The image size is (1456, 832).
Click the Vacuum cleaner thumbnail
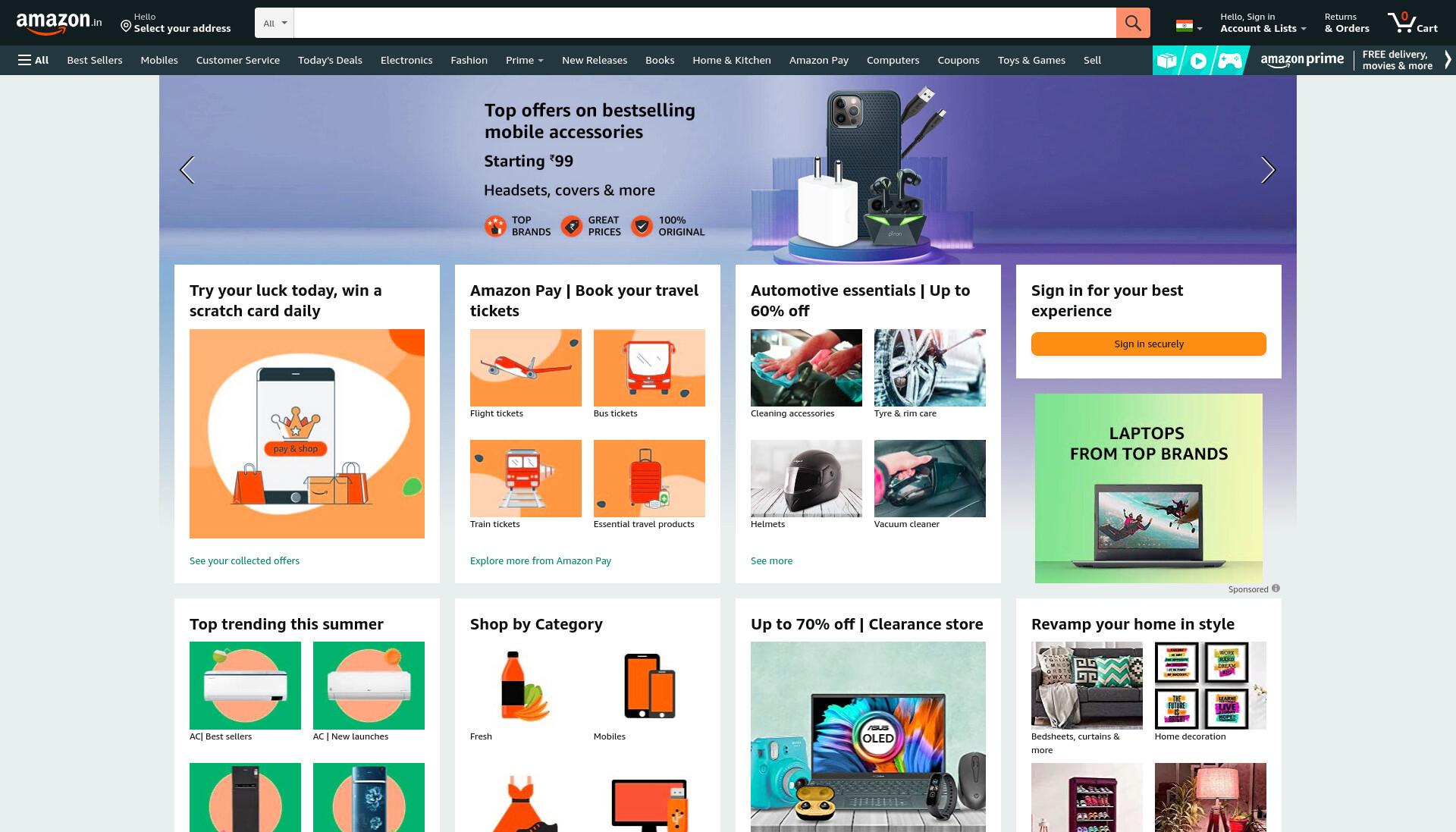[x=930, y=479]
